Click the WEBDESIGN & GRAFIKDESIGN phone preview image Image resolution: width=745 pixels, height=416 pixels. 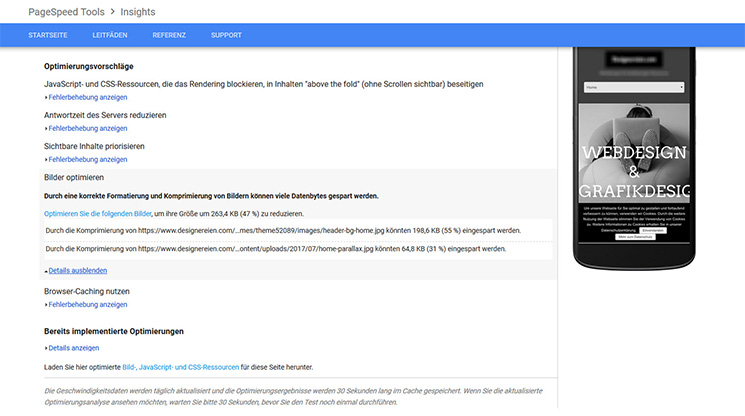(x=634, y=153)
